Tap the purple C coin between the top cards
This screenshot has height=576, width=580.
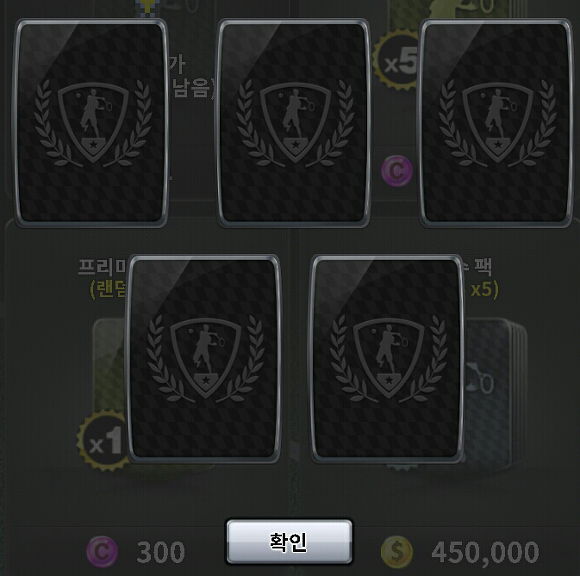pos(397,171)
